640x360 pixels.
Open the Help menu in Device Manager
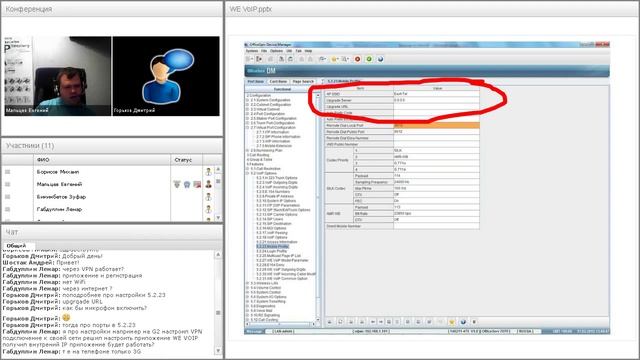309,51
